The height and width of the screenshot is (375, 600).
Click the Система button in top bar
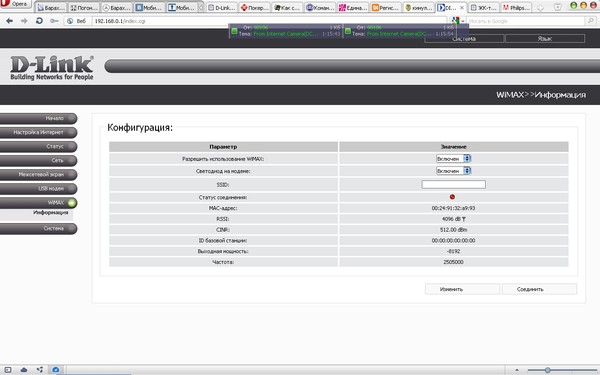[x=464, y=39]
